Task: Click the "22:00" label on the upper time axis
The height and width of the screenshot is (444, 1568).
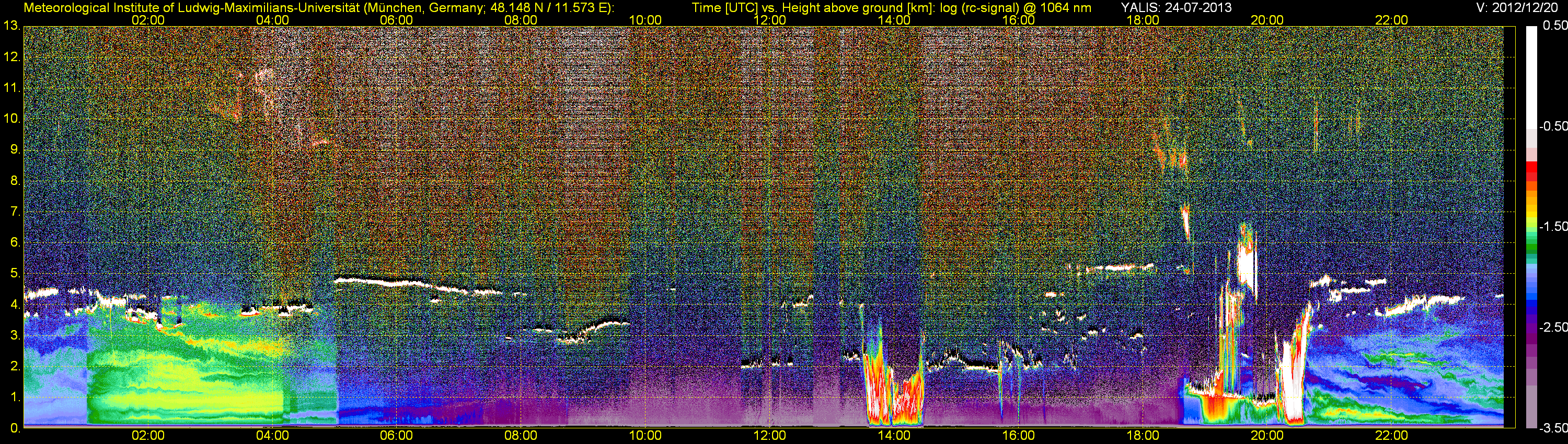Action: [1391, 20]
